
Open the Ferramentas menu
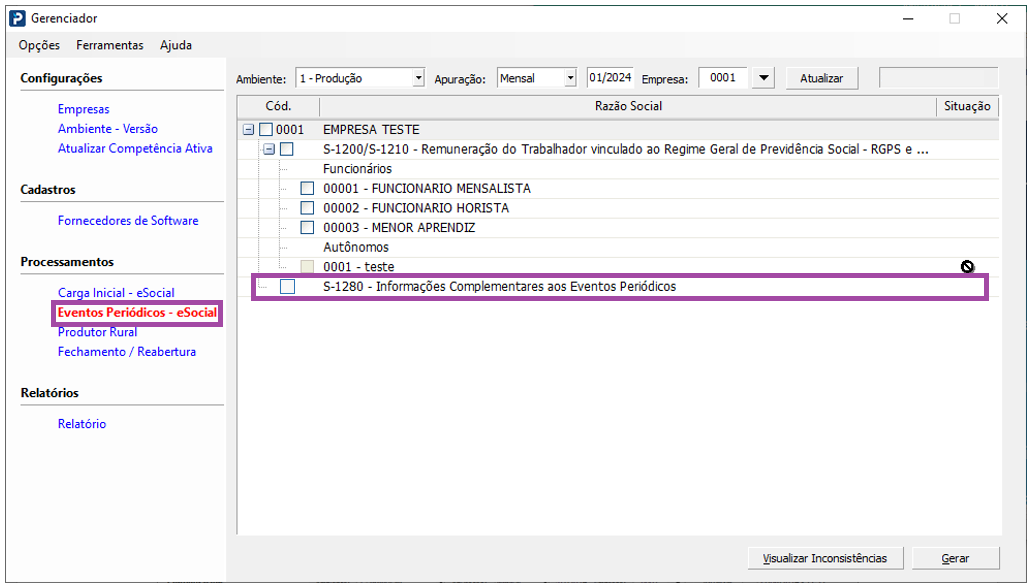click(x=110, y=45)
